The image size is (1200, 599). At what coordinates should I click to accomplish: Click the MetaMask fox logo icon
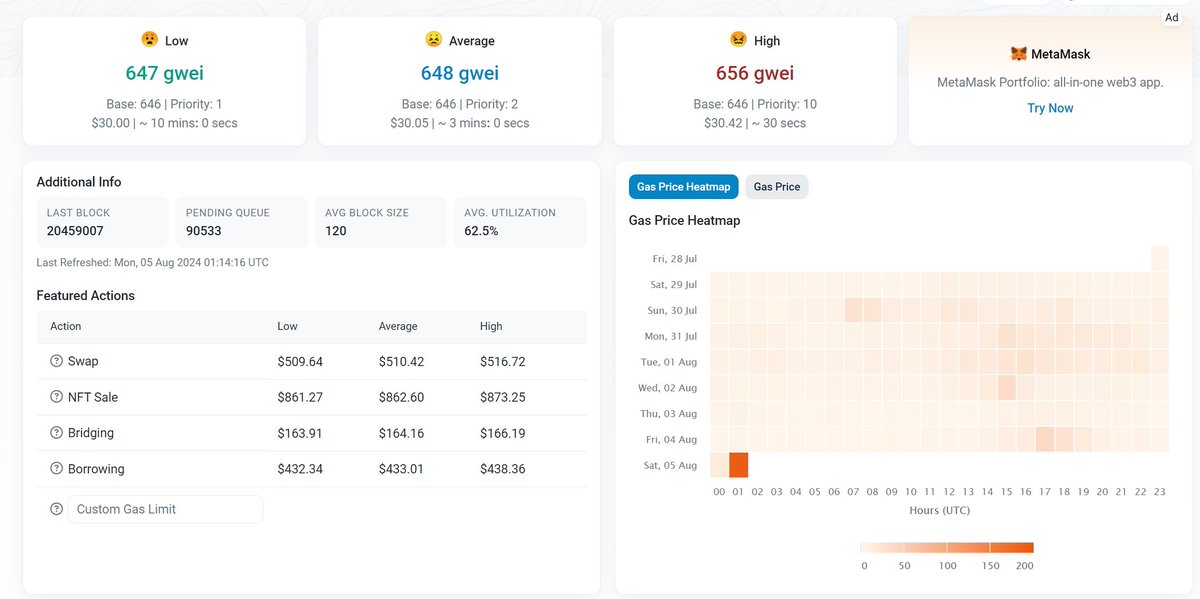pos(1018,54)
